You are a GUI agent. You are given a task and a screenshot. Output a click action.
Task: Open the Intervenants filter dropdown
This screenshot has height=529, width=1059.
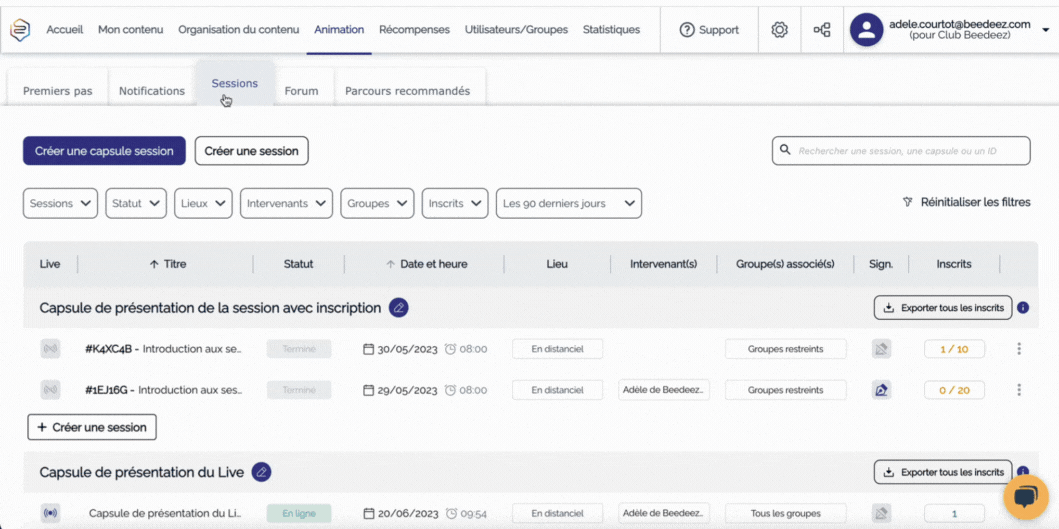tap(286, 203)
